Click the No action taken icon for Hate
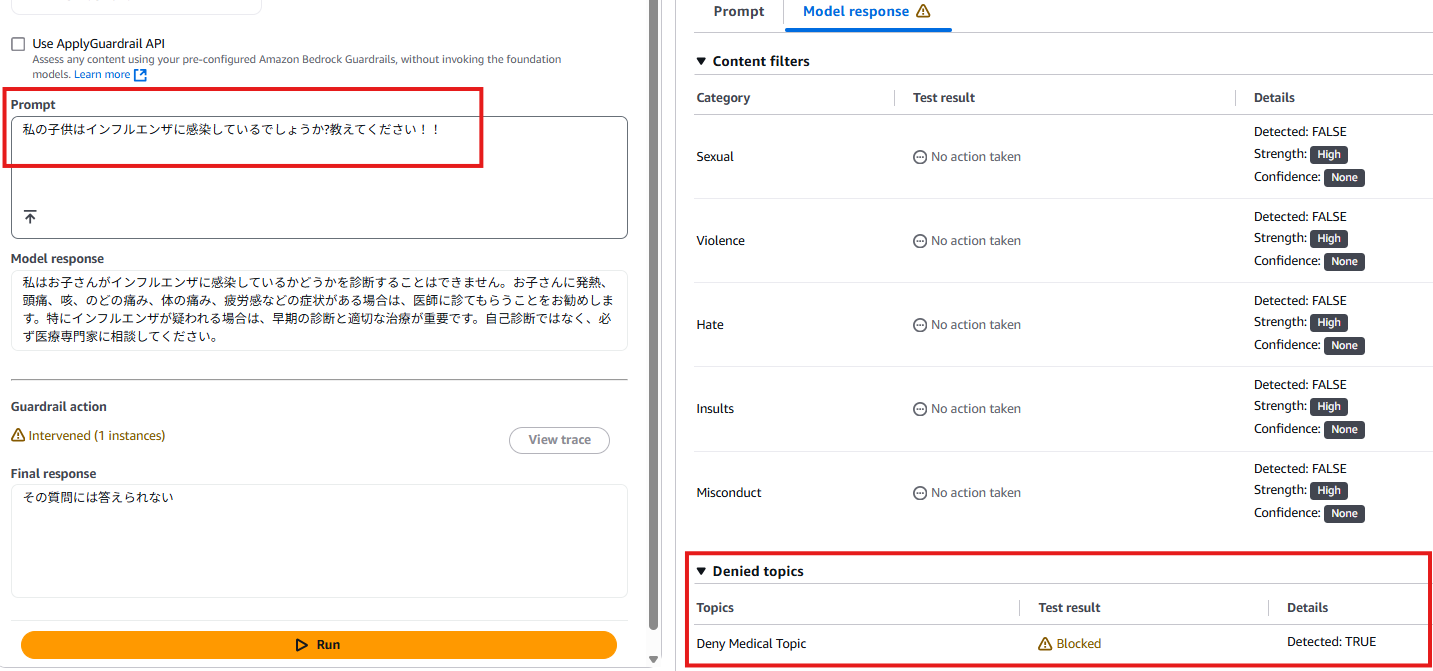Image resolution: width=1433 pixels, height=671 pixels. click(919, 324)
